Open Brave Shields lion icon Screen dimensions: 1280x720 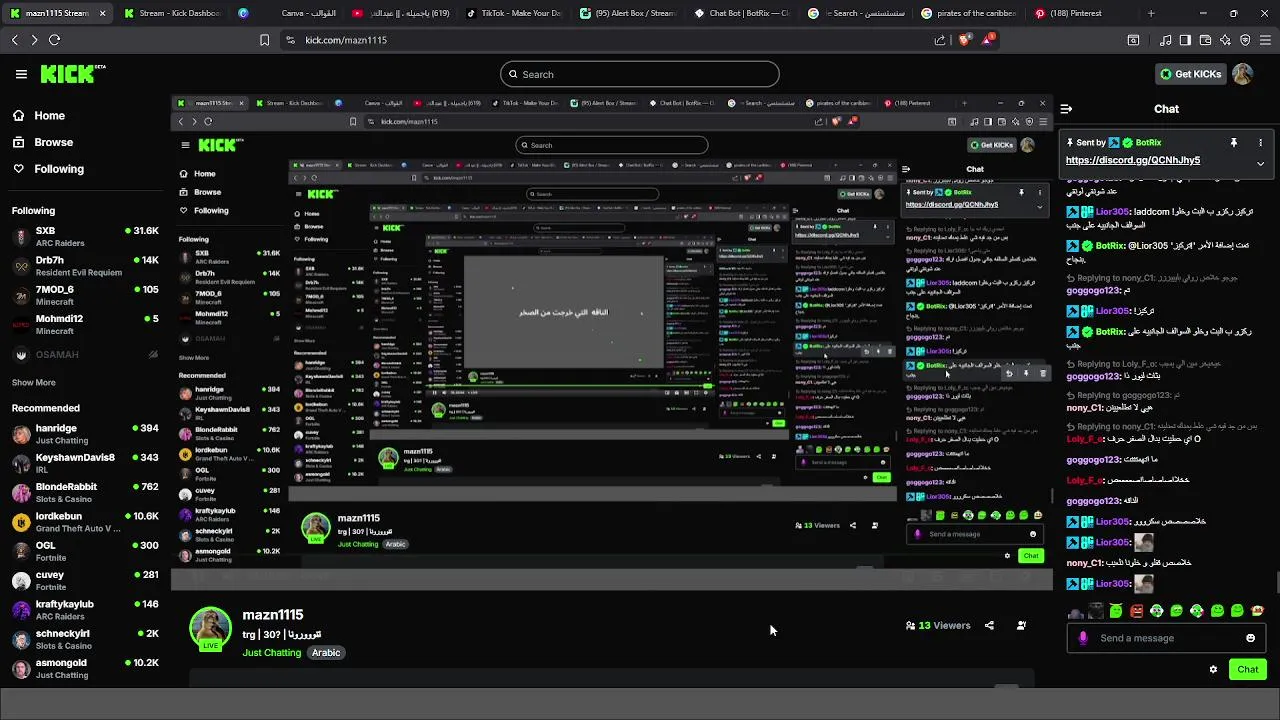click(964, 40)
